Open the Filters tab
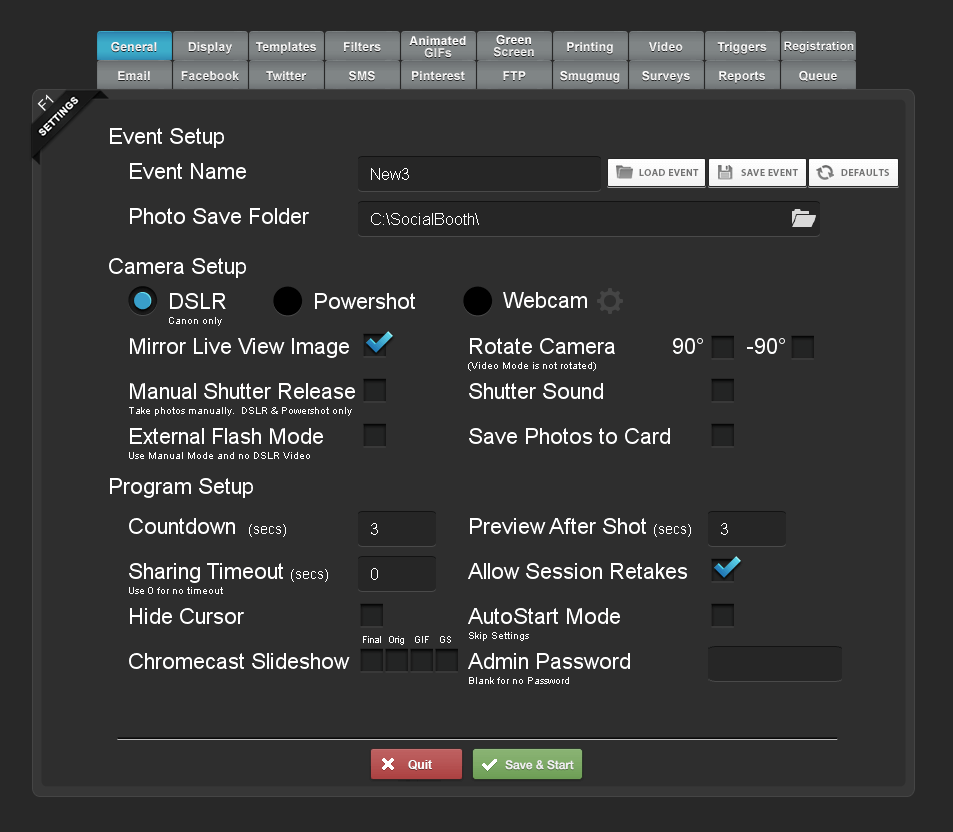 click(362, 46)
